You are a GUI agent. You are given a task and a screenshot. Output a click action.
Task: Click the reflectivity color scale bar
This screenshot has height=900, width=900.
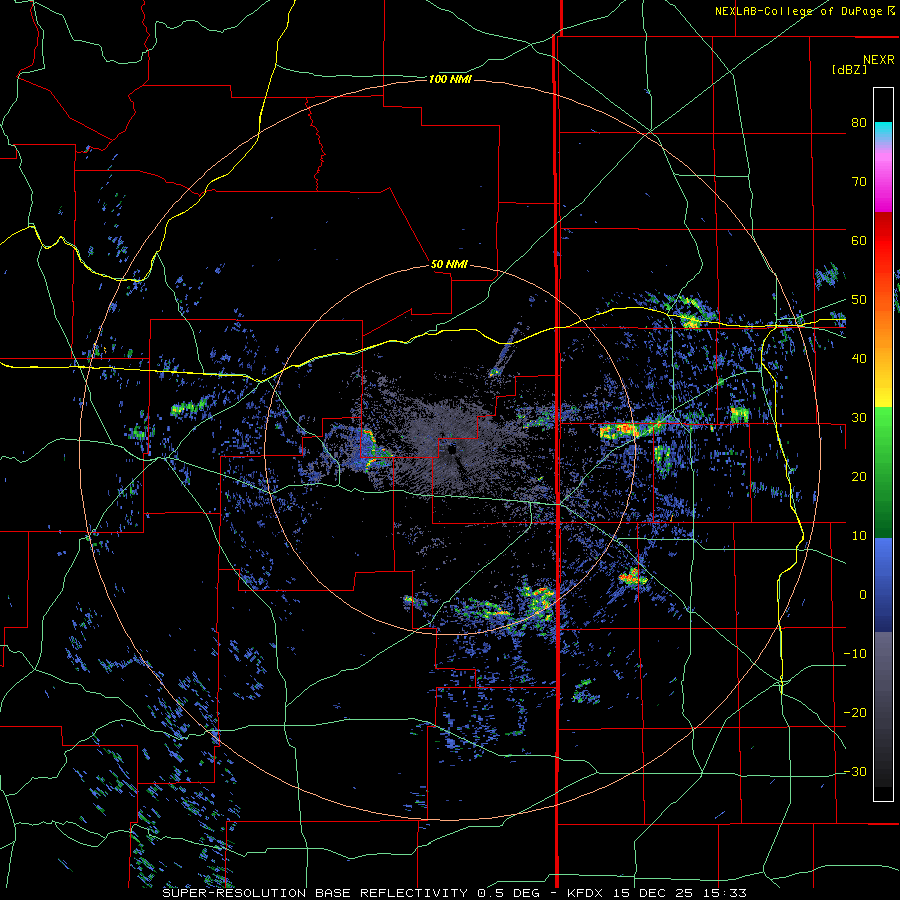883,444
